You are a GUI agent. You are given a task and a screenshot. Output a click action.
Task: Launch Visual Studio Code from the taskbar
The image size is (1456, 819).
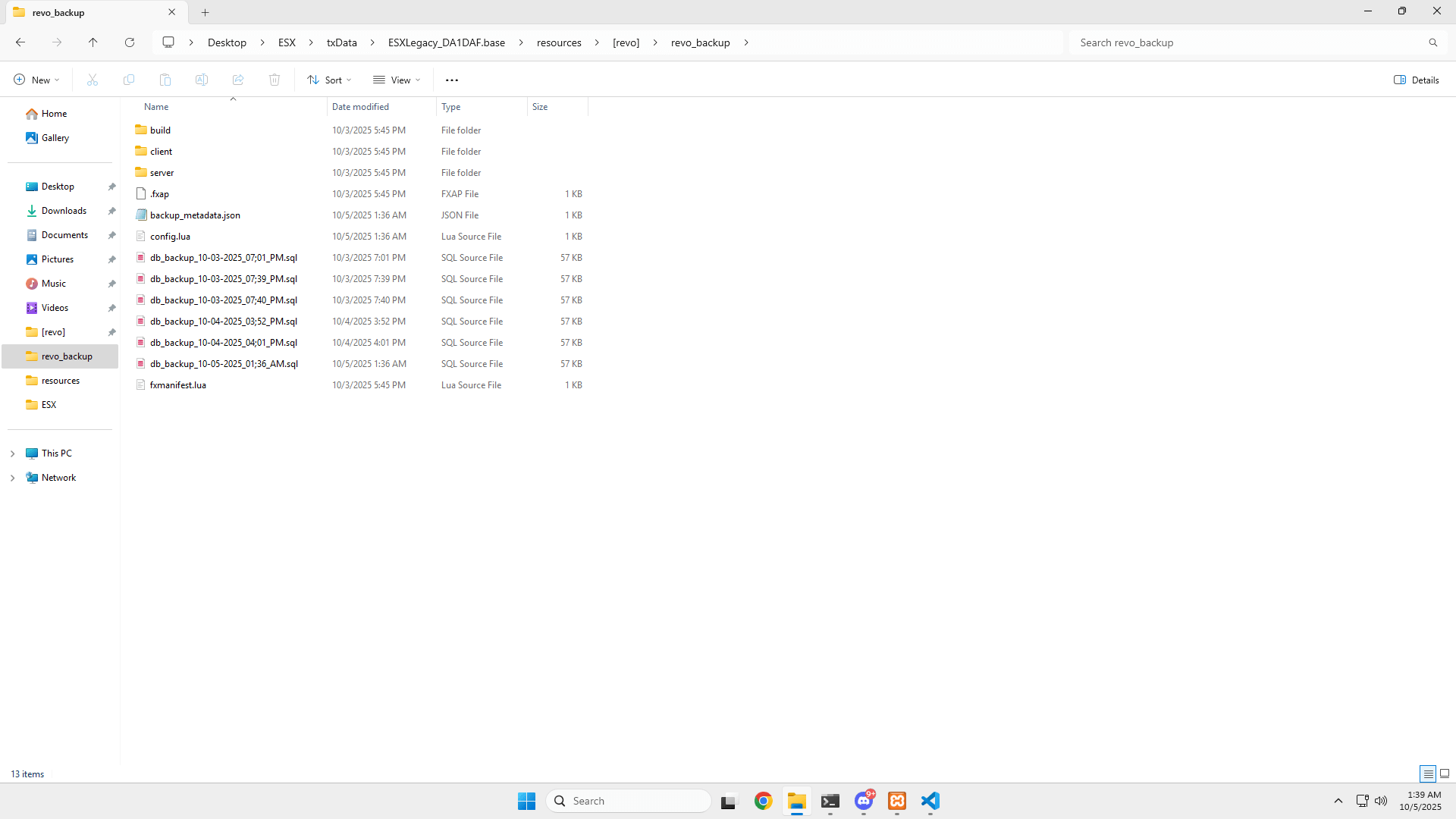(x=930, y=801)
